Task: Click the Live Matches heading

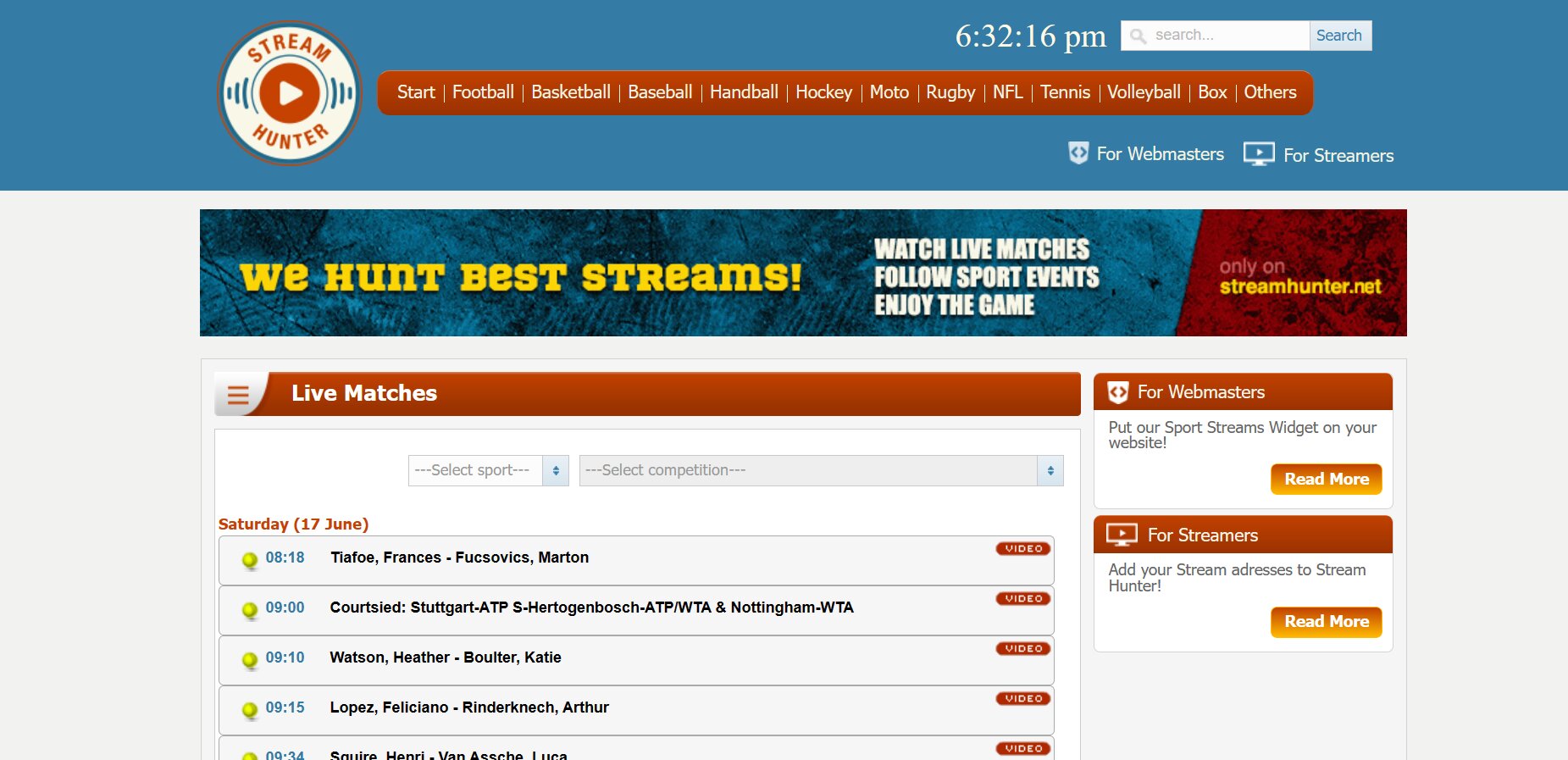Action: point(364,393)
